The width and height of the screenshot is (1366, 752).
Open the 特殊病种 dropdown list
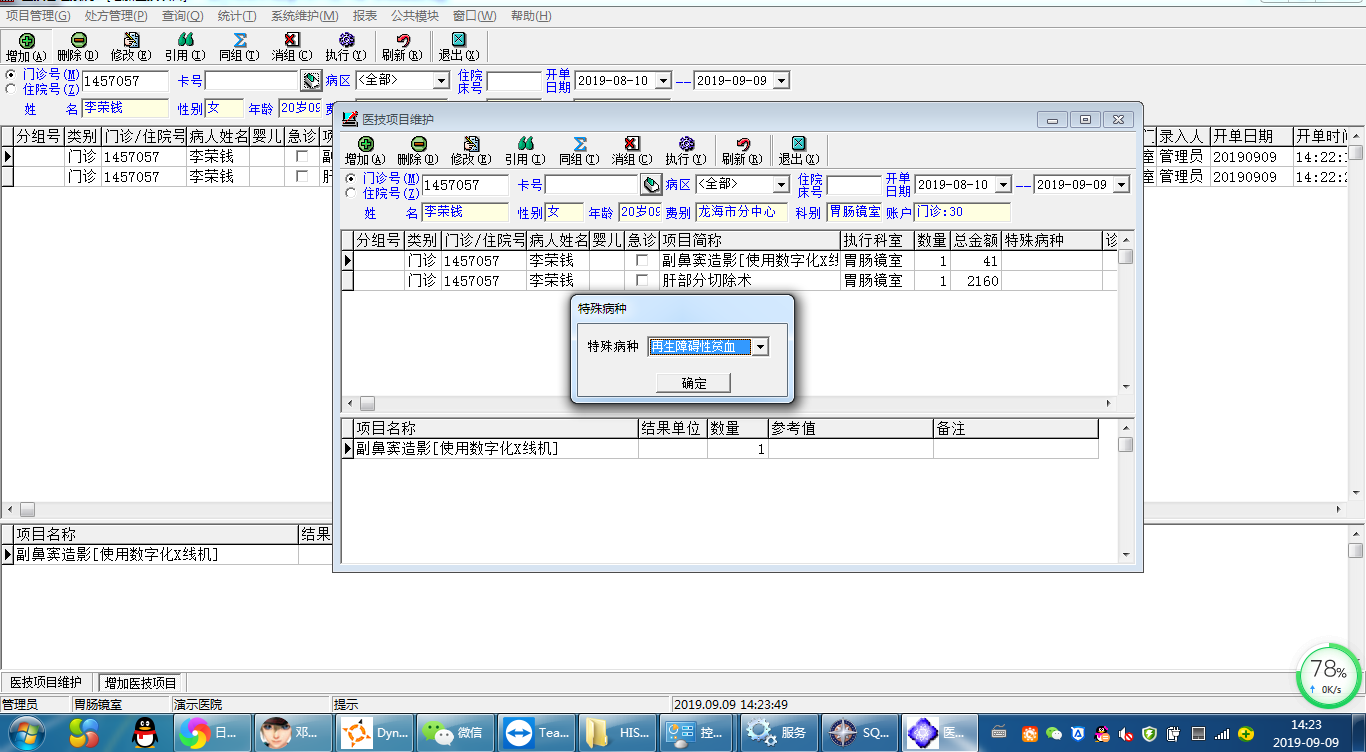coord(760,347)
